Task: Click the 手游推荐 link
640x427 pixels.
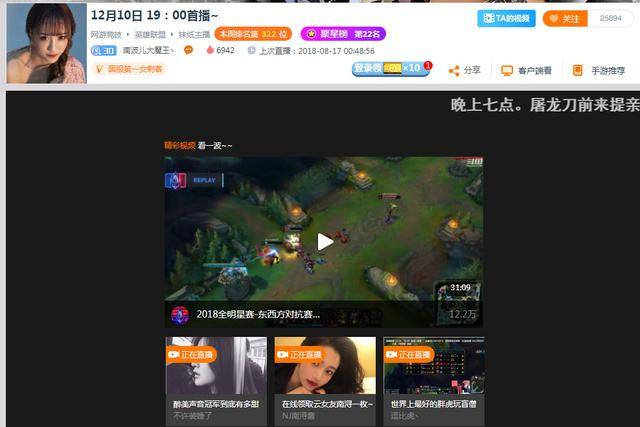Action: point(608,71)
